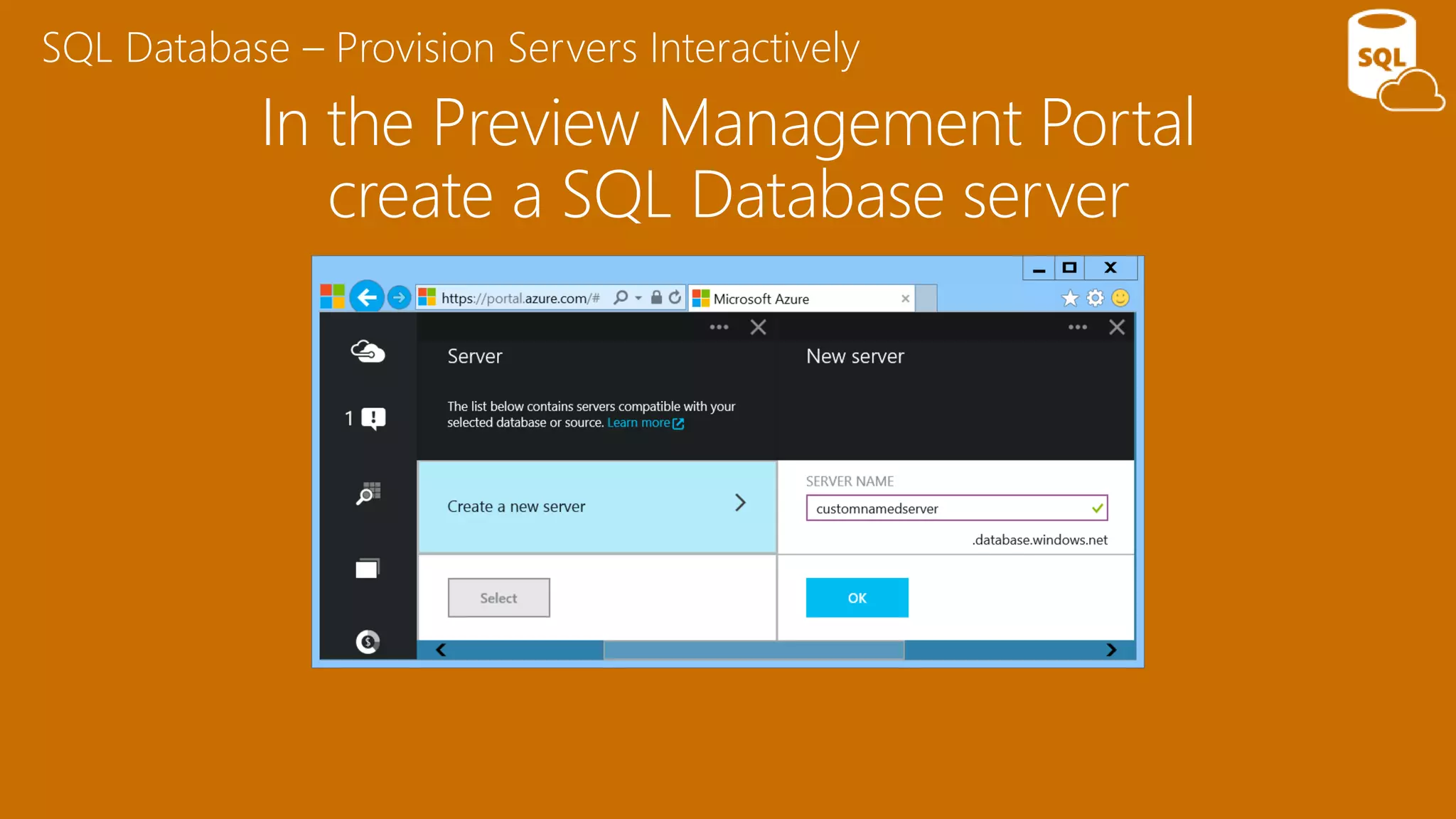Click the Learn more link

coord(645,423)
